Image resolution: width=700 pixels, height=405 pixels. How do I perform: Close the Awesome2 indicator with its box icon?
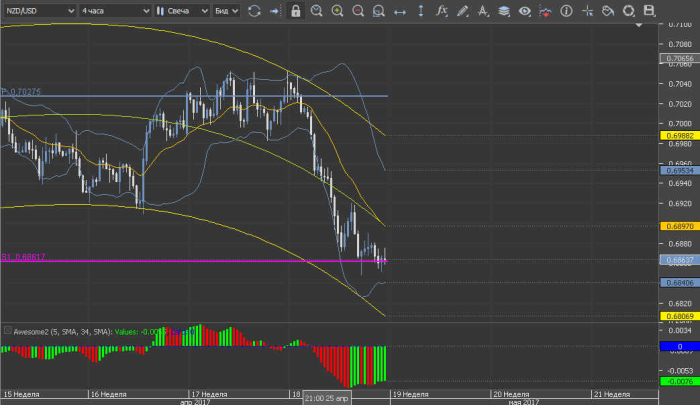pyautogui.click(x=8, y=330)
